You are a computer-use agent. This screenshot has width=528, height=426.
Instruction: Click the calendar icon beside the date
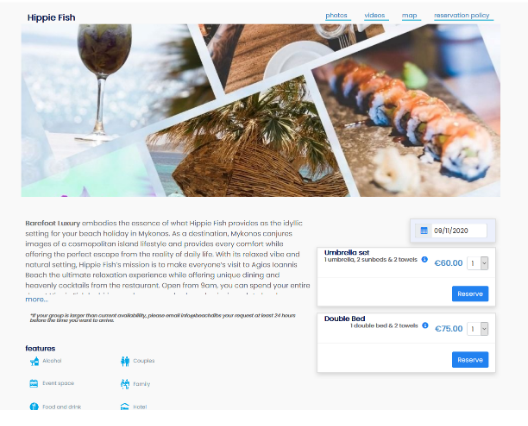(424, 231)
